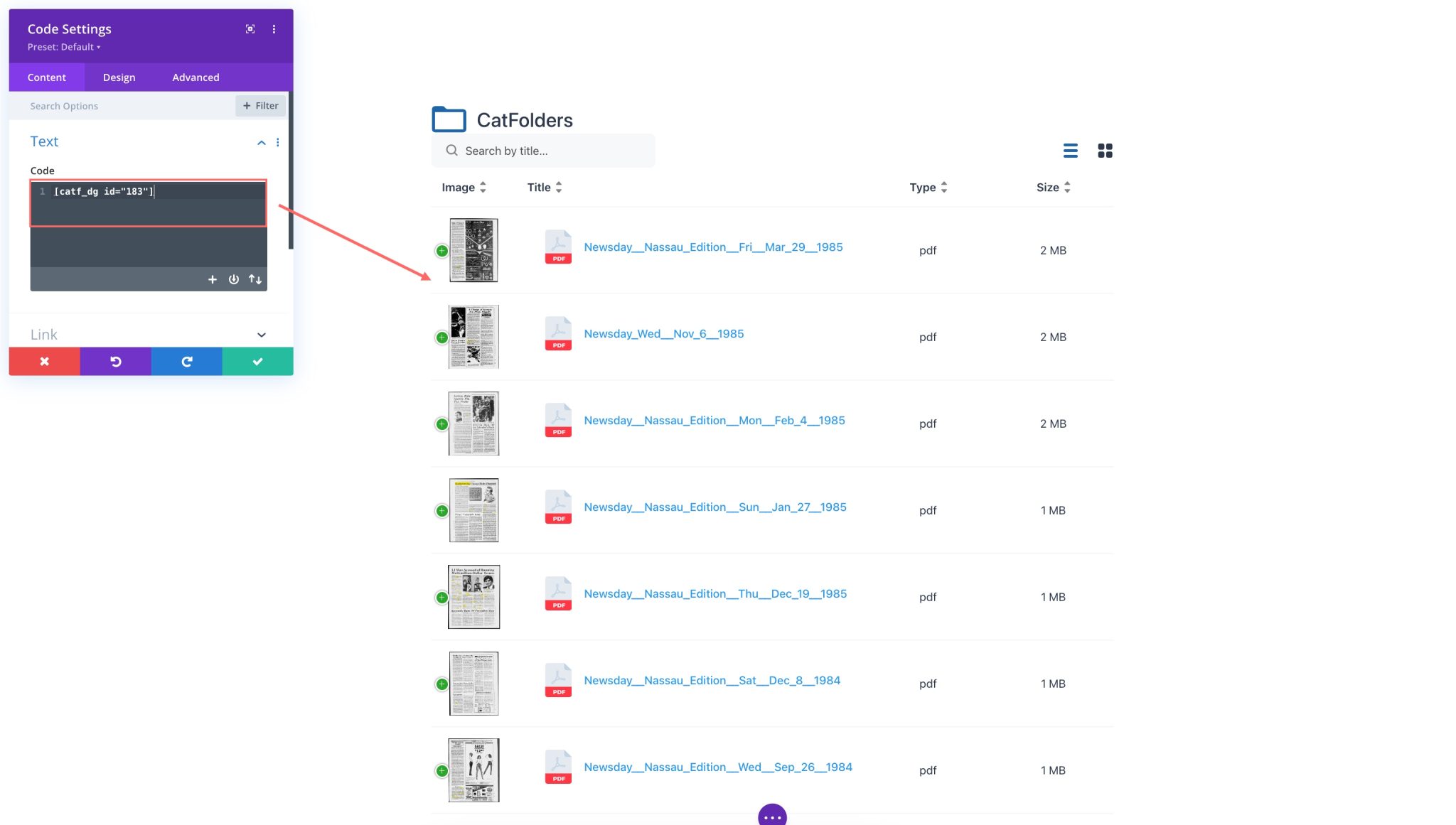This screenshot has height=825, width=1456.
Task: Sort files by Title column
Action: click(559, 187)
